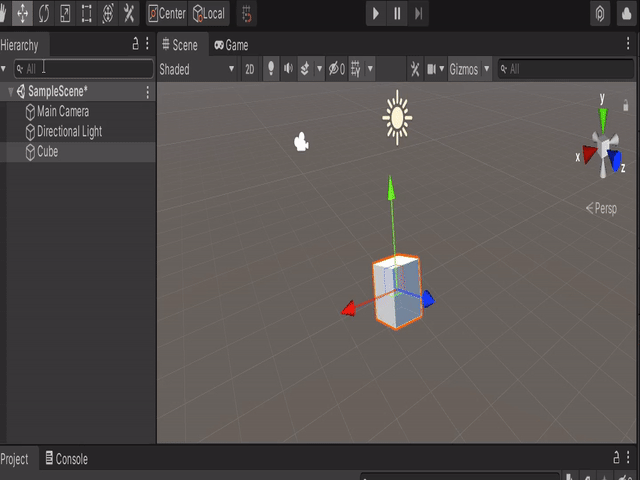
Task: Open Collab / Plastic SCM icon
Action: tap(600, 13)
